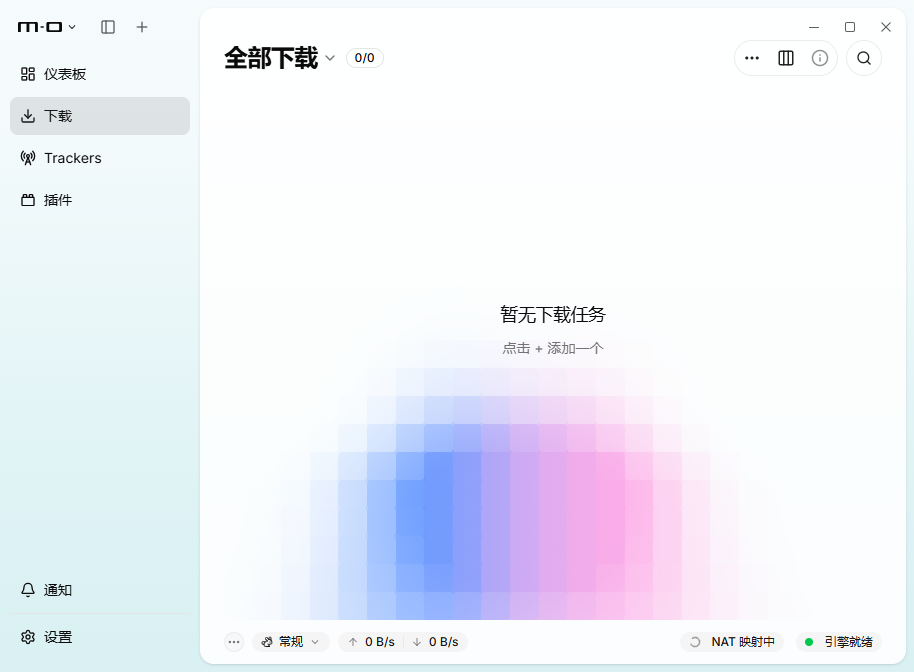
Task: Open 设置 settings
Action: (x=100, y=637)
